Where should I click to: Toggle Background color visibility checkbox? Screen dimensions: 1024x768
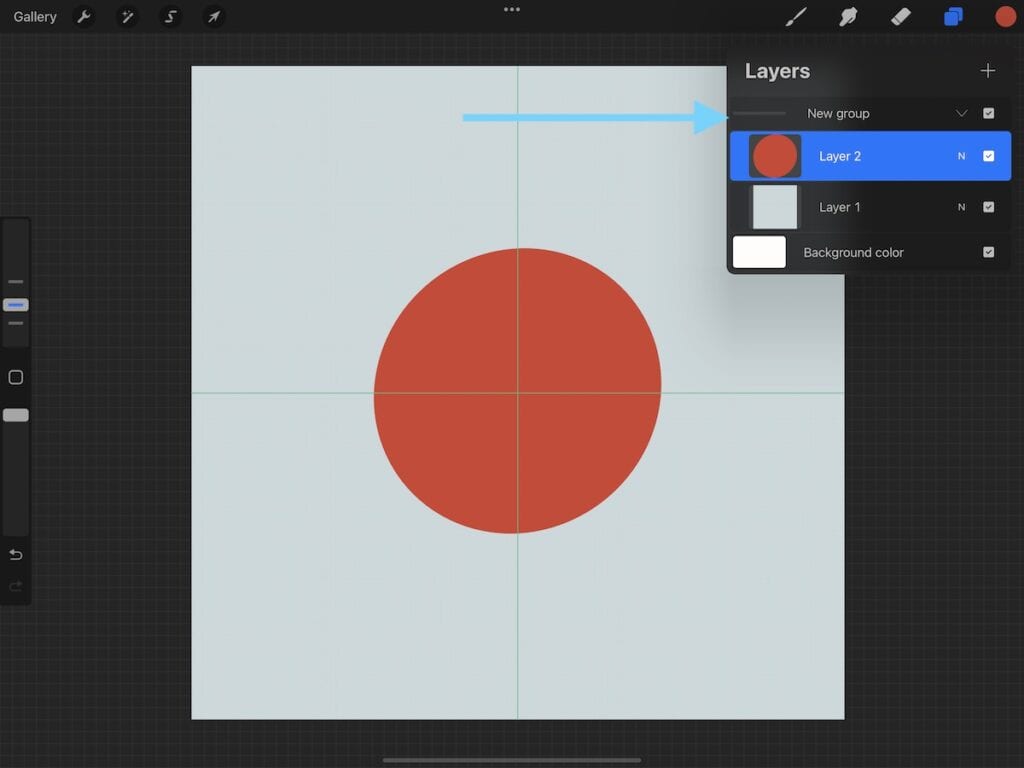[x=988, y=252]
